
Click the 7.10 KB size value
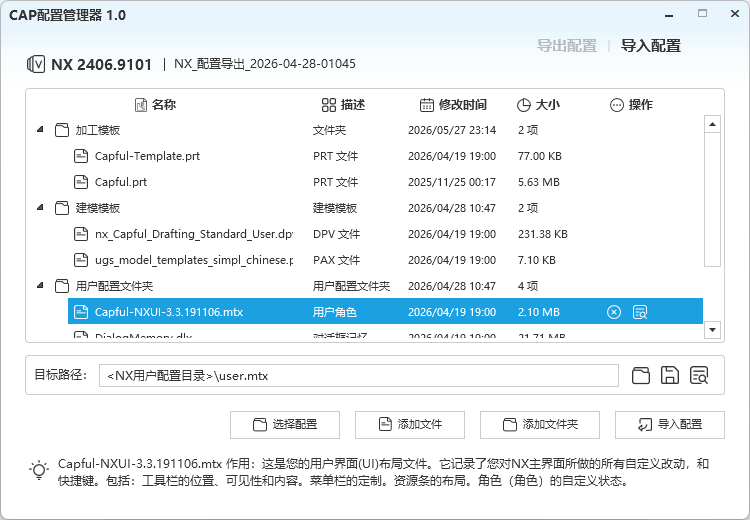[537, 260]
